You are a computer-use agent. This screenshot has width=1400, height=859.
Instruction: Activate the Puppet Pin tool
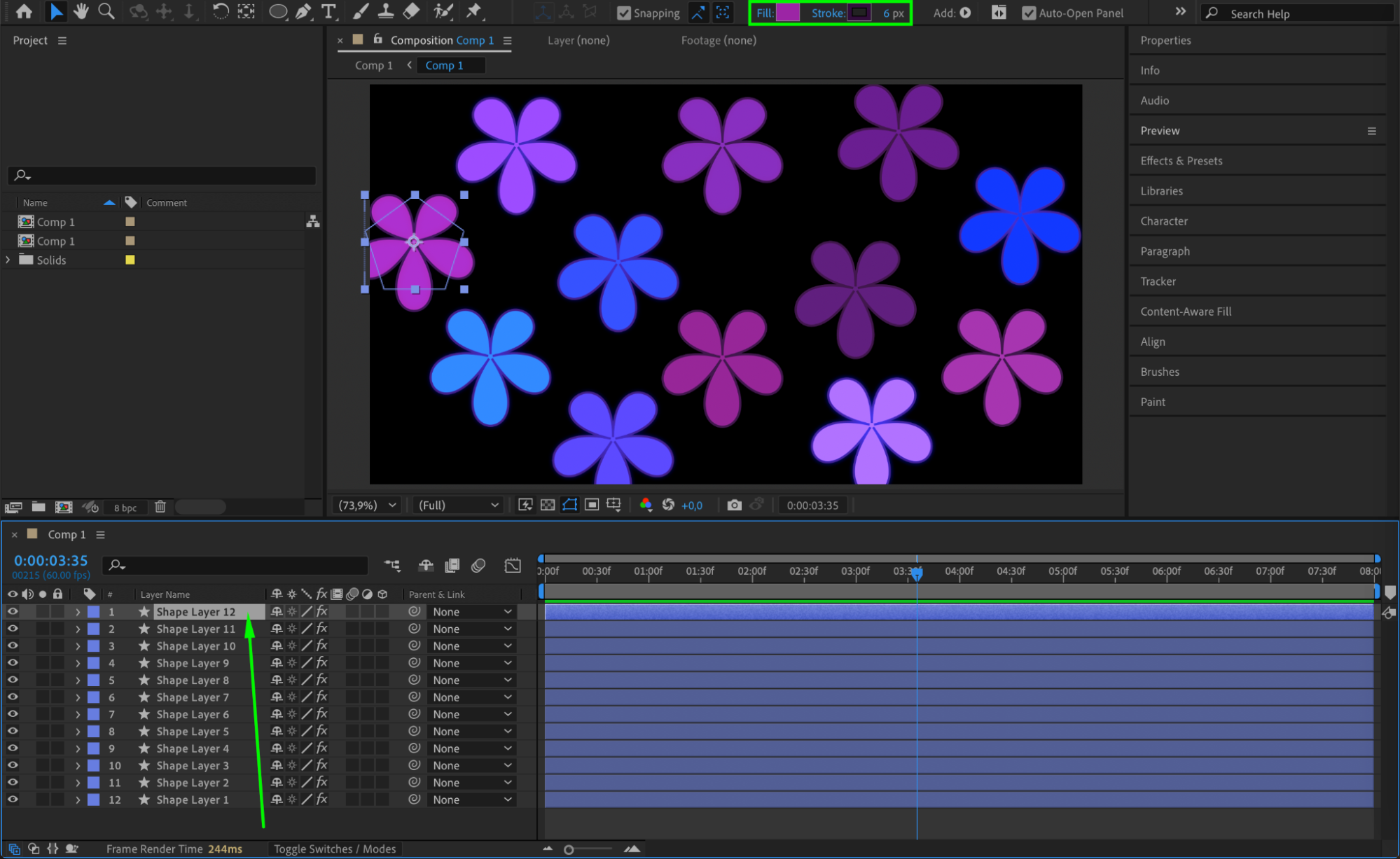point(474,12)
